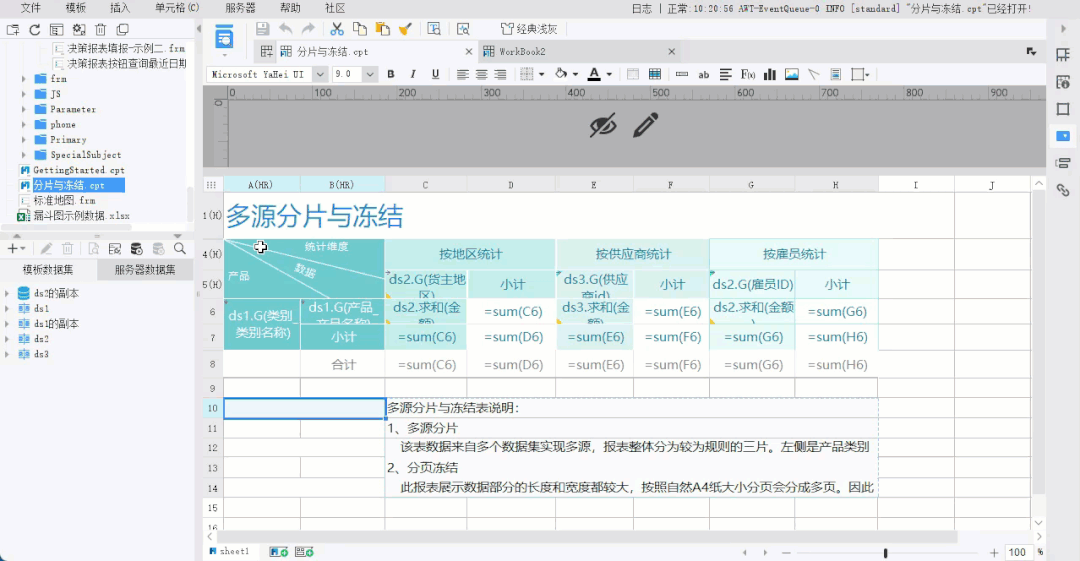Activate the format painter brush
Image resolution: width=1080 pixels, height=561 pixels.
pyautogui.click(x=406, y=29)
